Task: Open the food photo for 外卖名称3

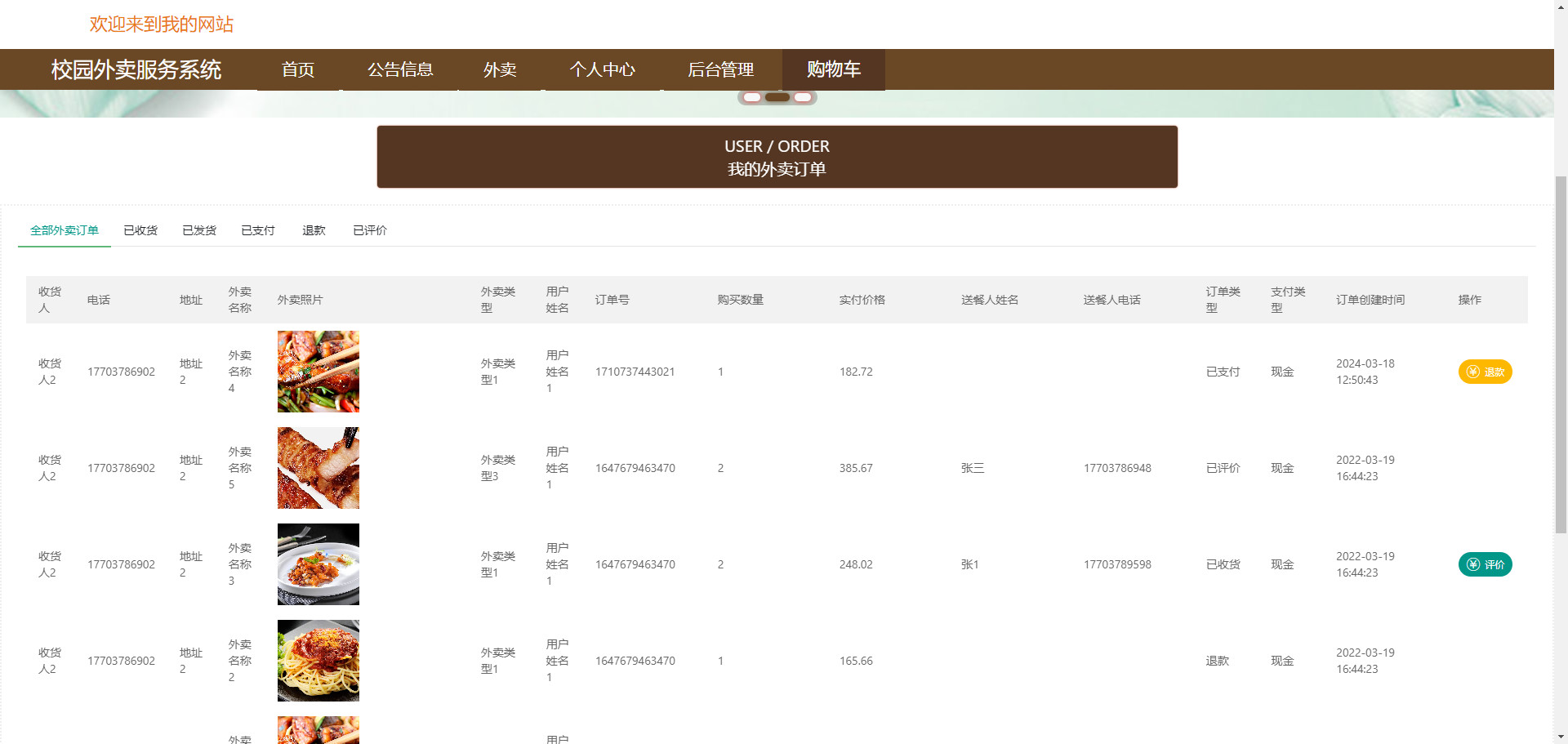Action: (318, 564)
